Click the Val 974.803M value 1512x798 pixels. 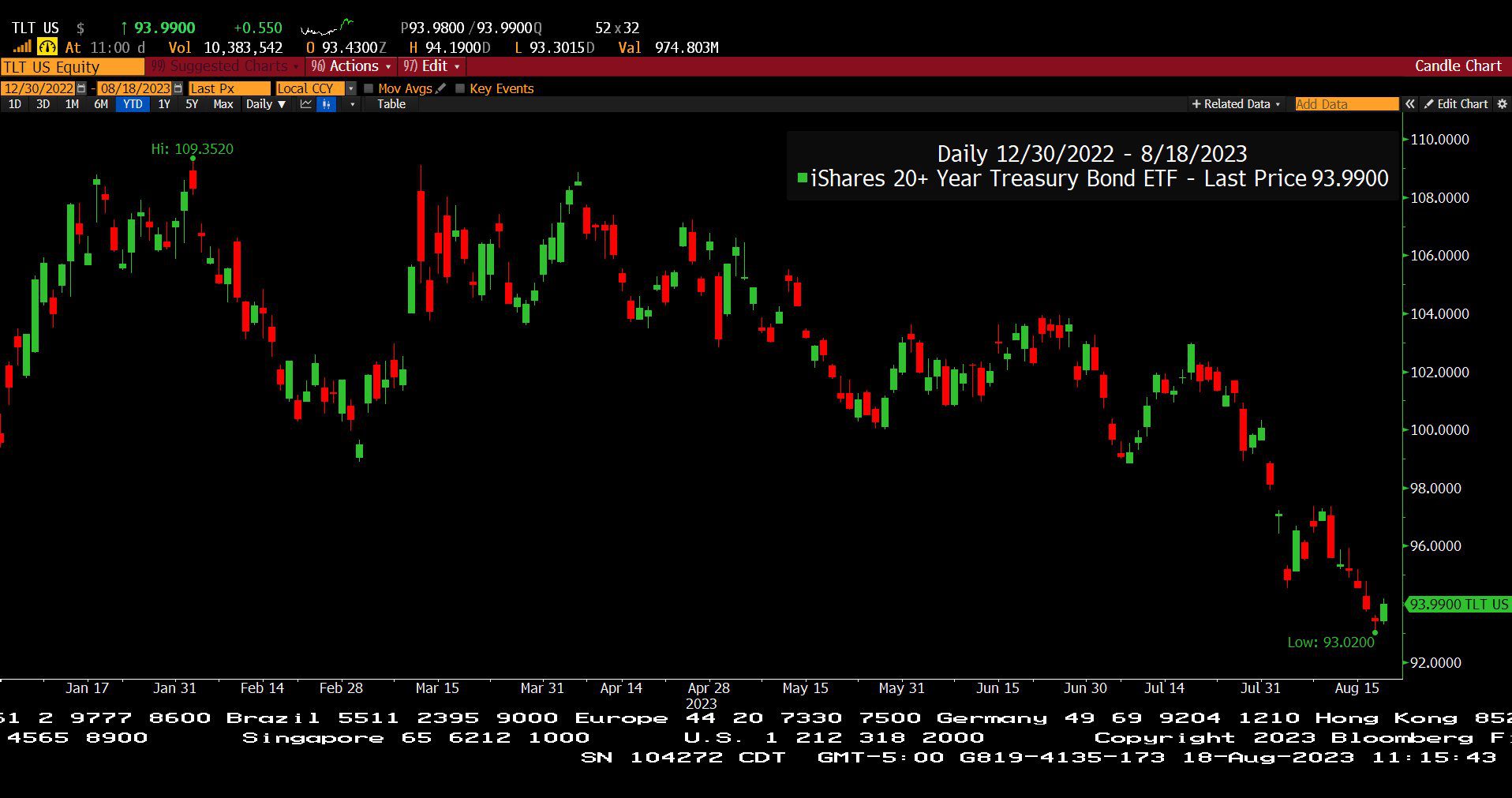[668, 47]
